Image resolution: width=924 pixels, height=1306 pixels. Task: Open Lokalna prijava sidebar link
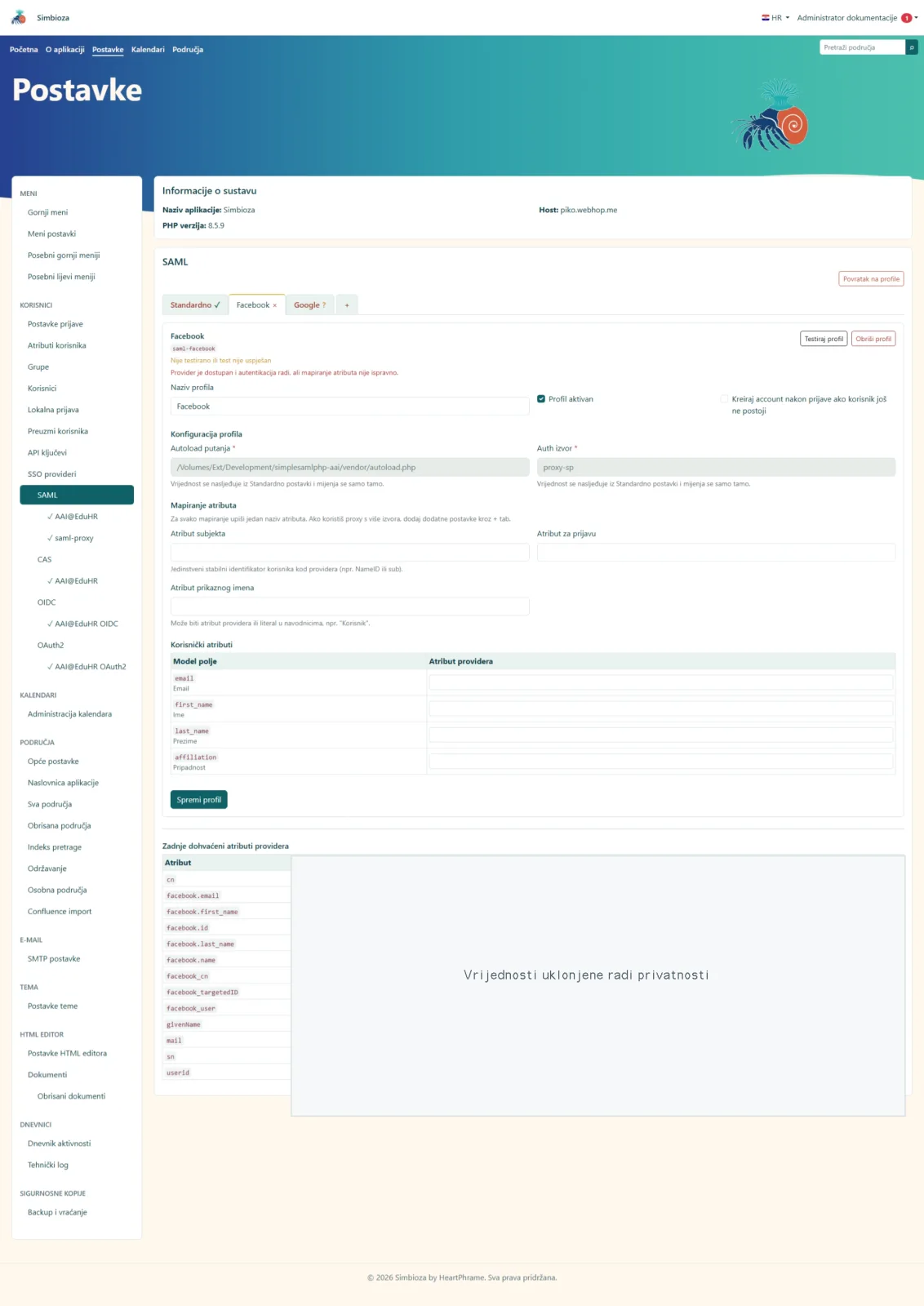point(53,410)
